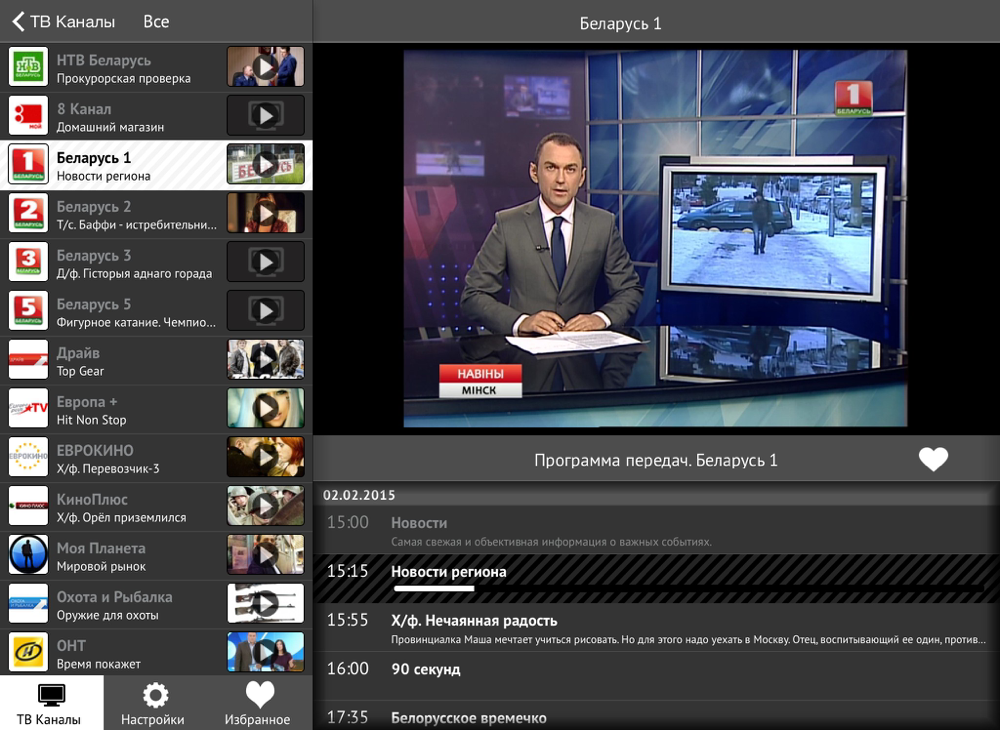Select the ЕВРОКИНО channel logo
This screenshot has height=730, width=1000.
pos(28,456)
